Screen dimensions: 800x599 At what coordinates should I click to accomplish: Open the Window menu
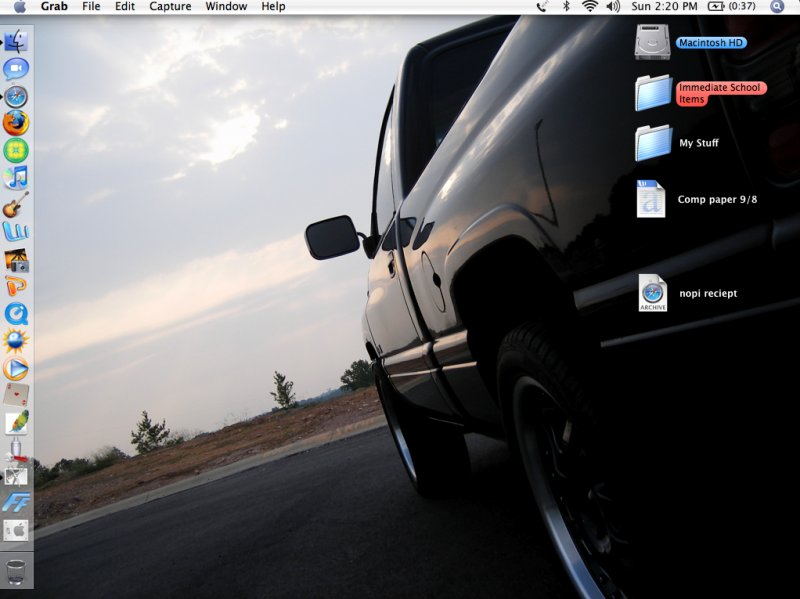(226, 6)
